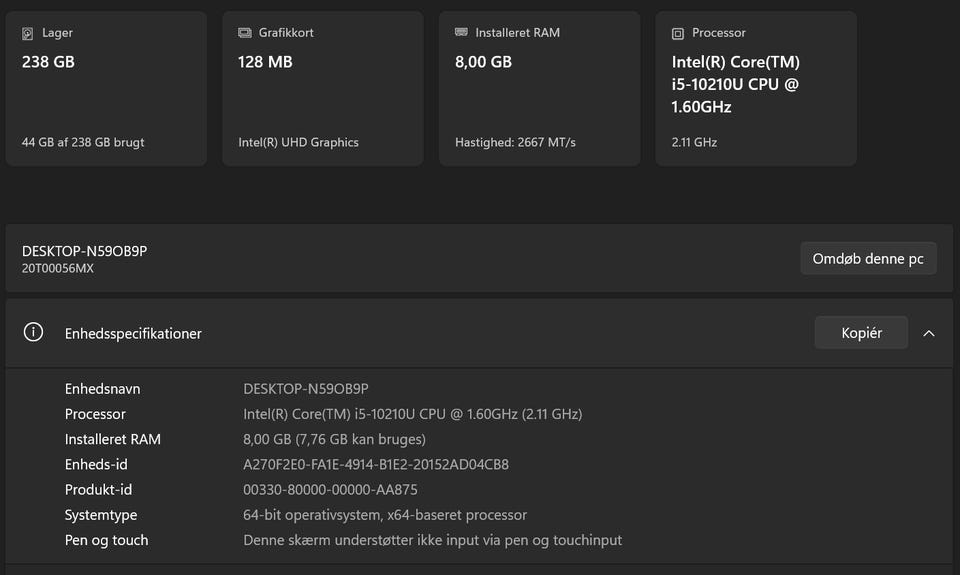Click the processor value with 1.60GHz (2.11 GHz)
The height and width of the screenshot is (575, 960).
point(413,414)
